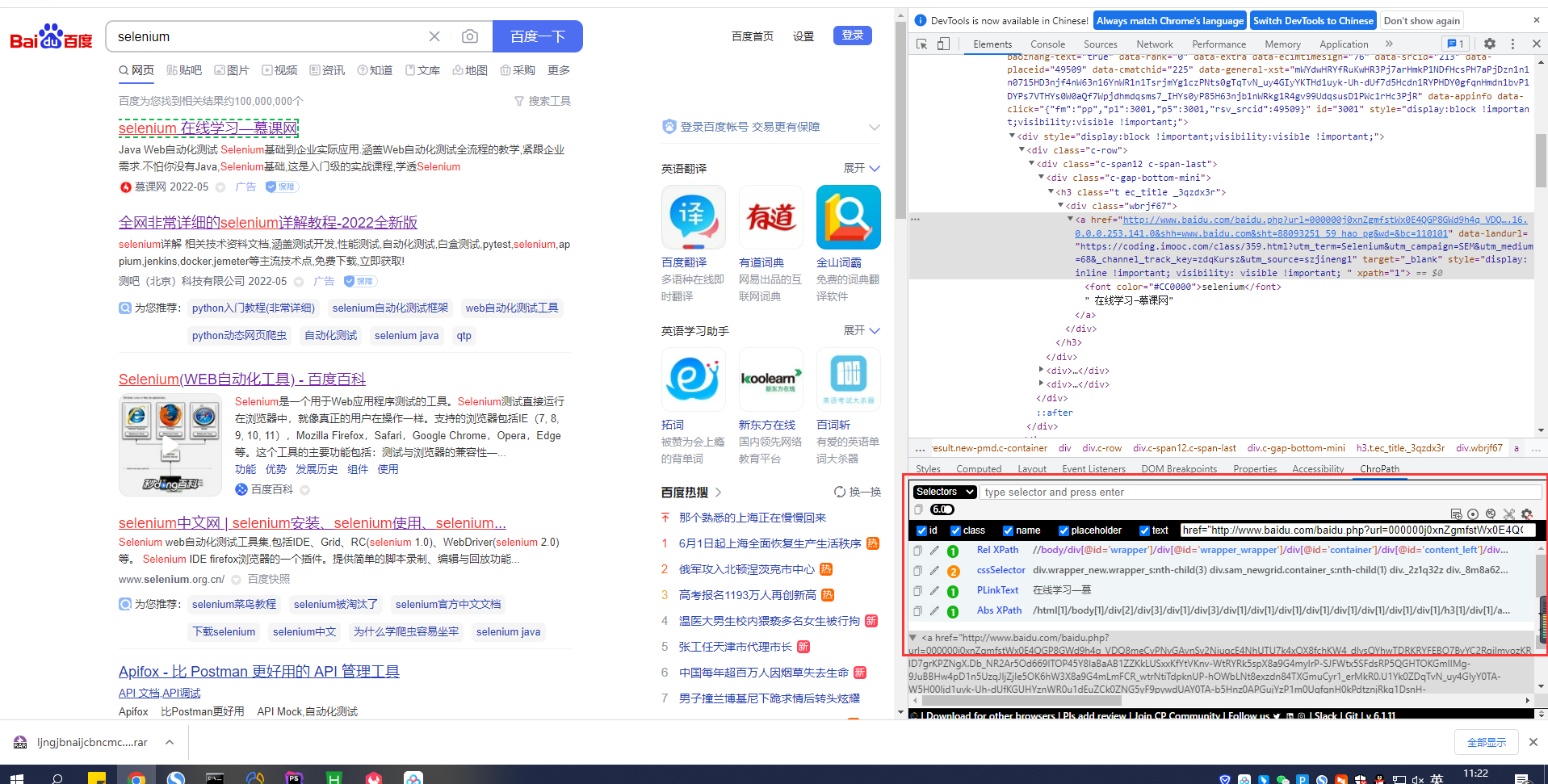
Task: Open the koolearn app icon
Action: click(771, 379)
